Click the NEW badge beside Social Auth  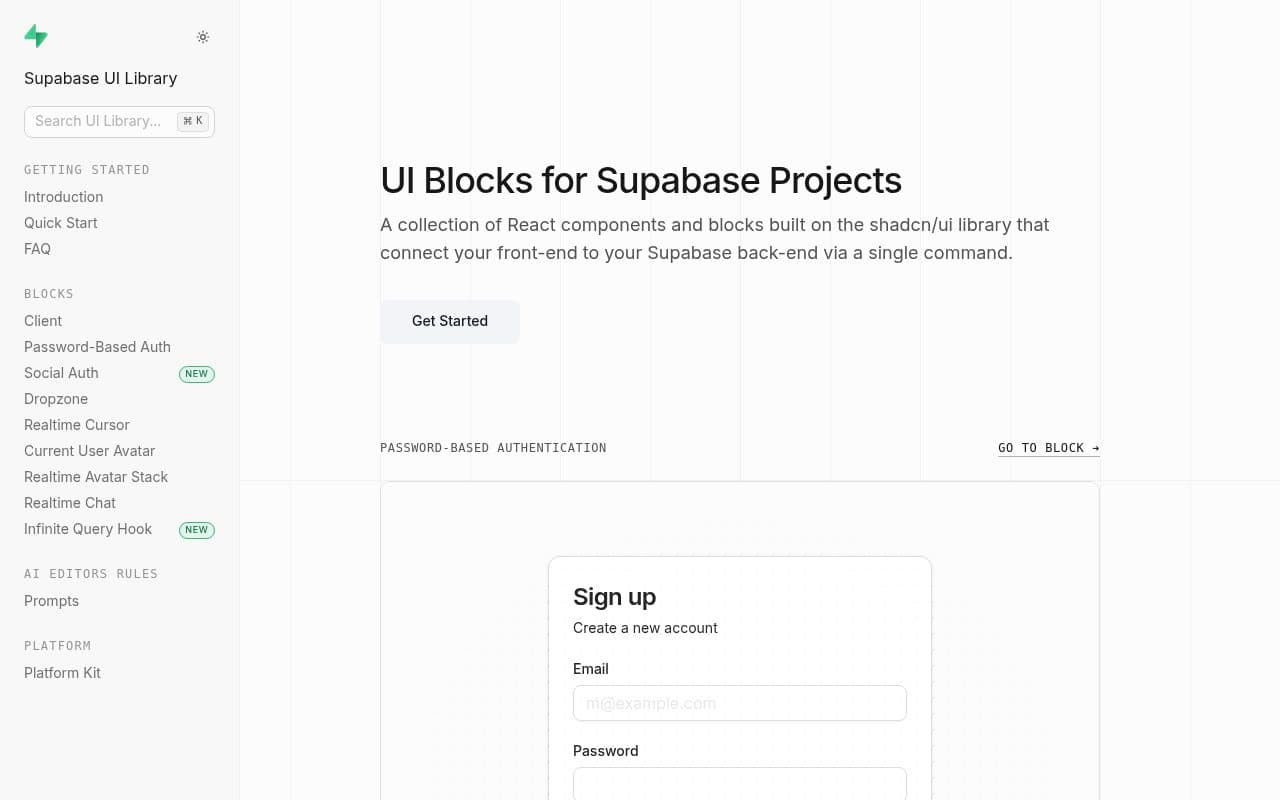(x=196, y=374)
